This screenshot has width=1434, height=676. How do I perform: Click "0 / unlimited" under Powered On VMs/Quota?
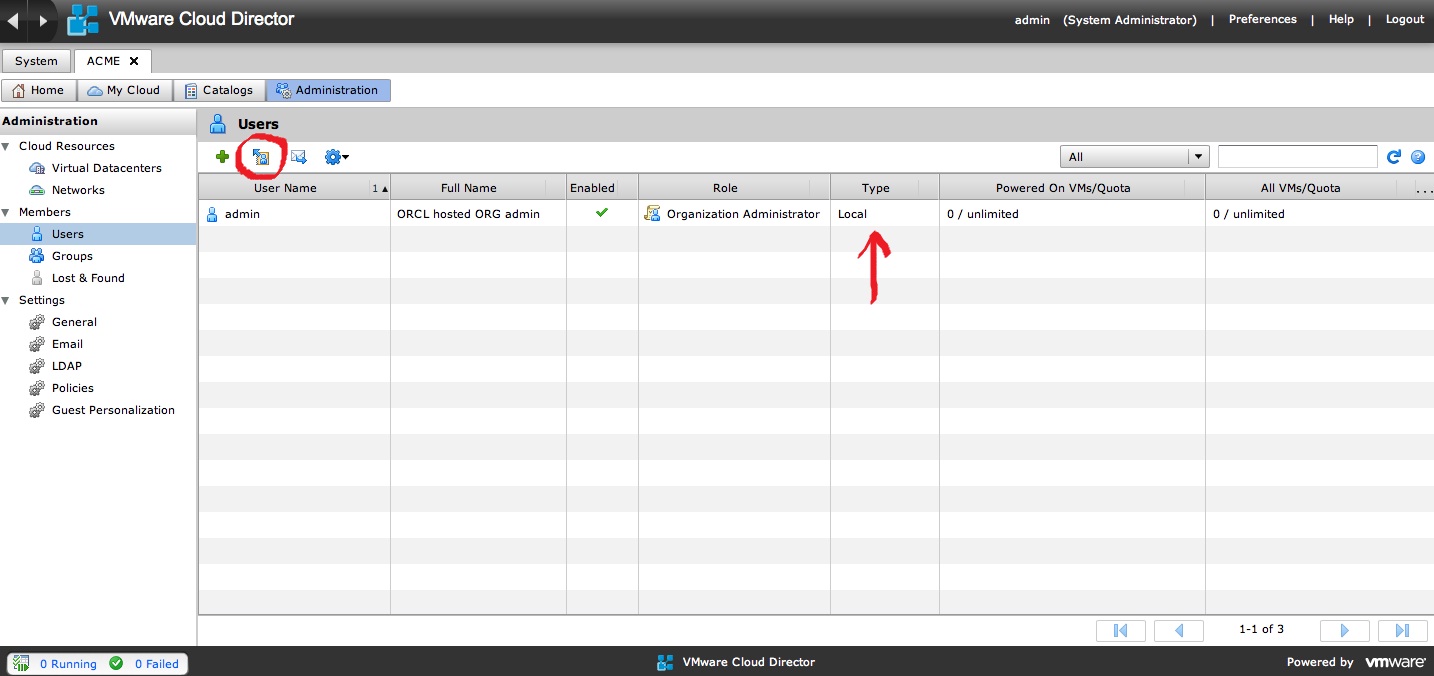pyautogui.click(x=983, y=214)
